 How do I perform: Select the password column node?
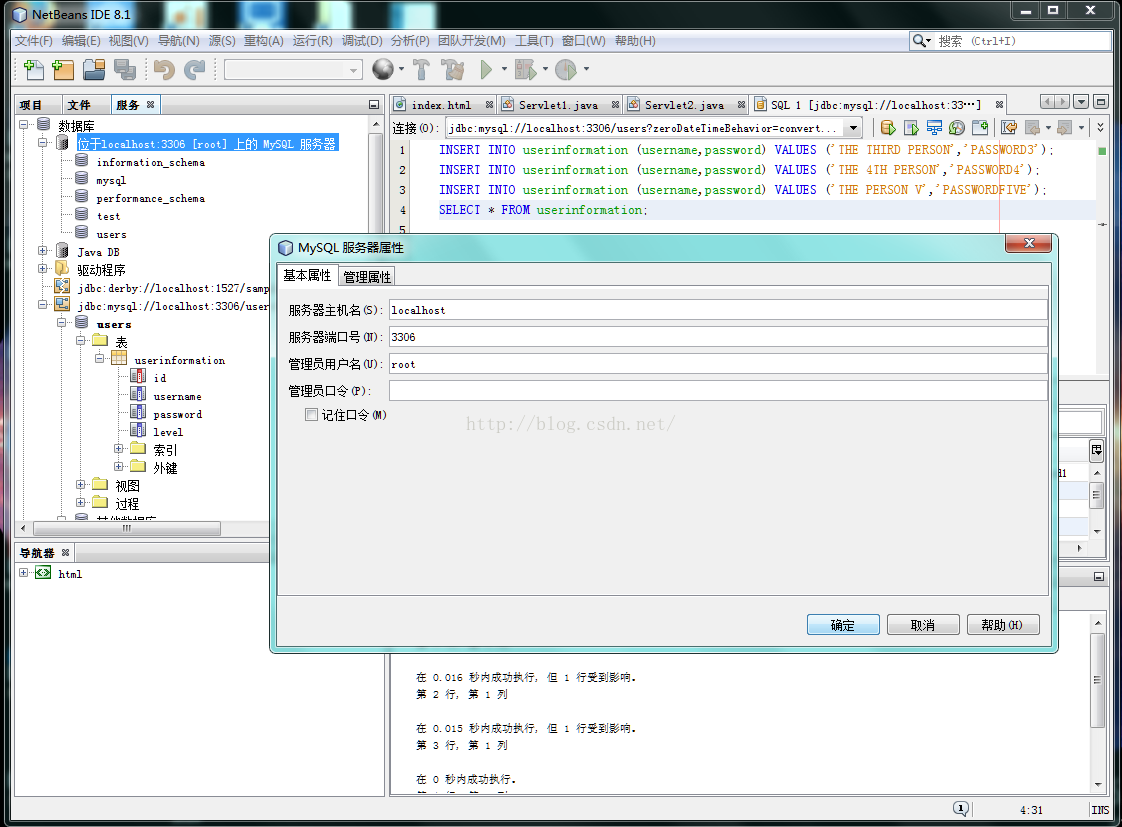click(x=177, y=414)
